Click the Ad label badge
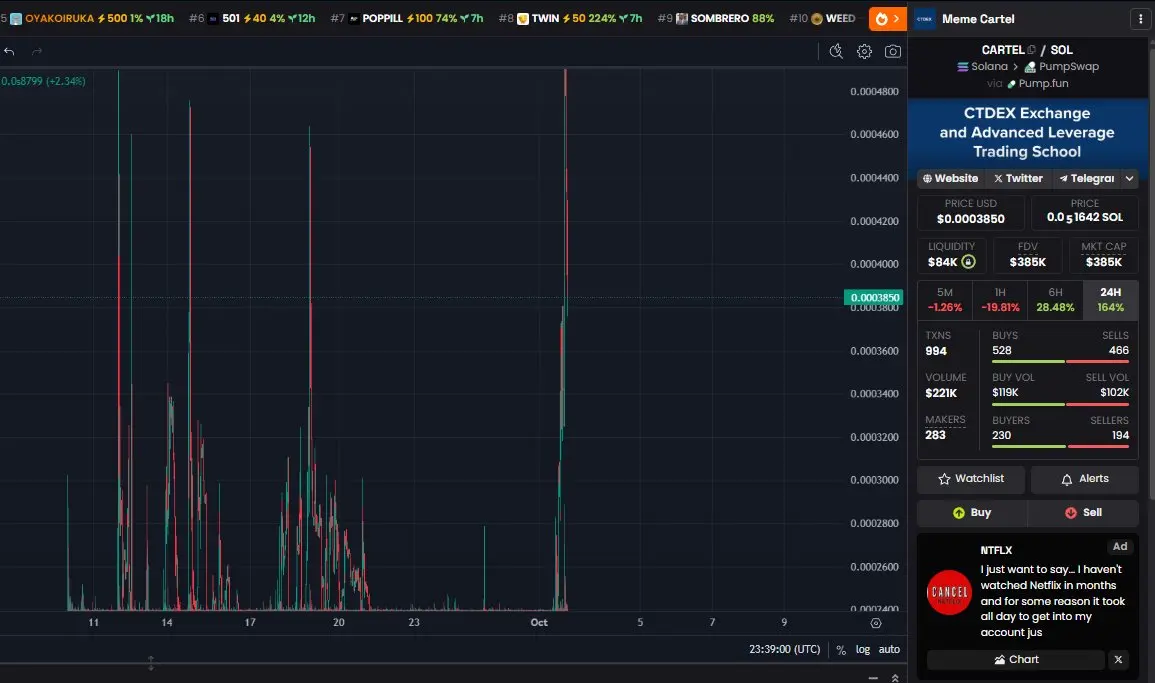This screenshot has width=1155, height=683. click(x=1120, y=547)
